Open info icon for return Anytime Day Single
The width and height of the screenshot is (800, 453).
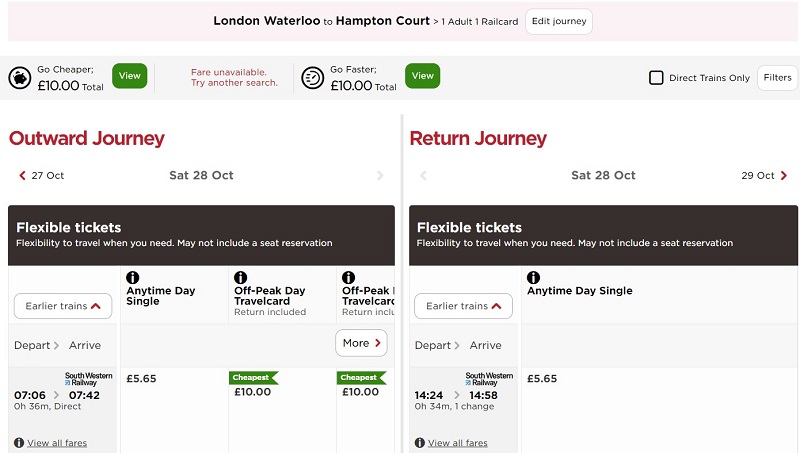tap(533, 278)
